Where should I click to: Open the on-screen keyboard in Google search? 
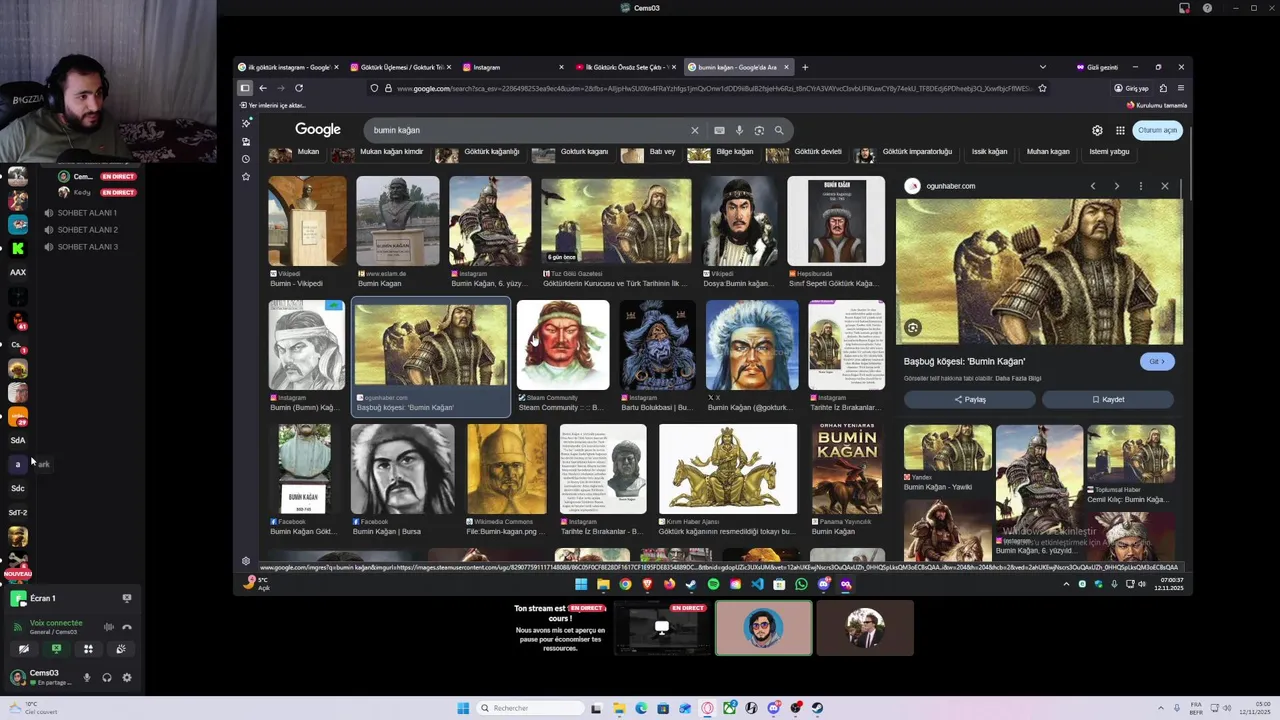point(719,130)
